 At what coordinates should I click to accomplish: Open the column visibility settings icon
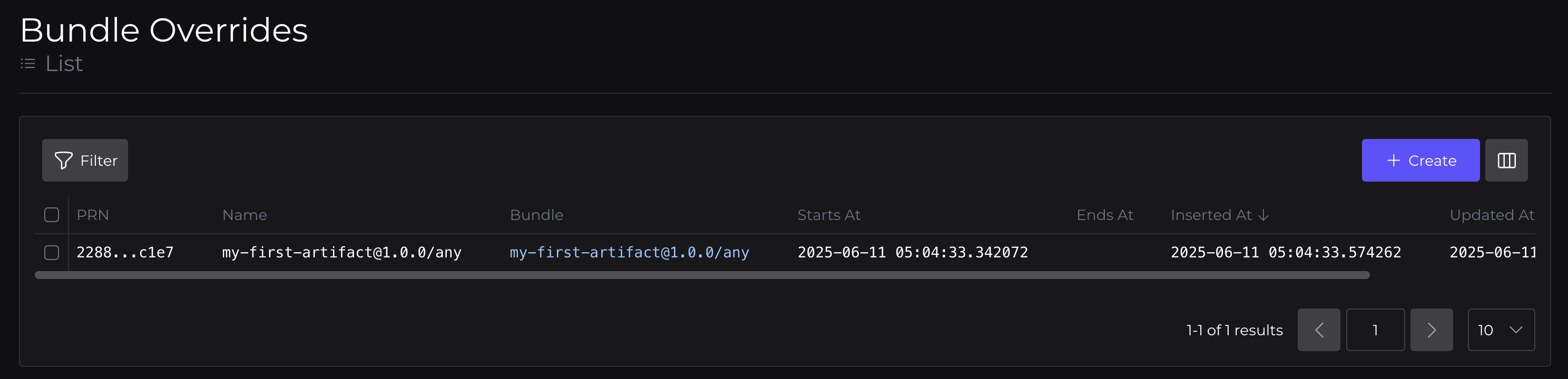point(1506,161)
